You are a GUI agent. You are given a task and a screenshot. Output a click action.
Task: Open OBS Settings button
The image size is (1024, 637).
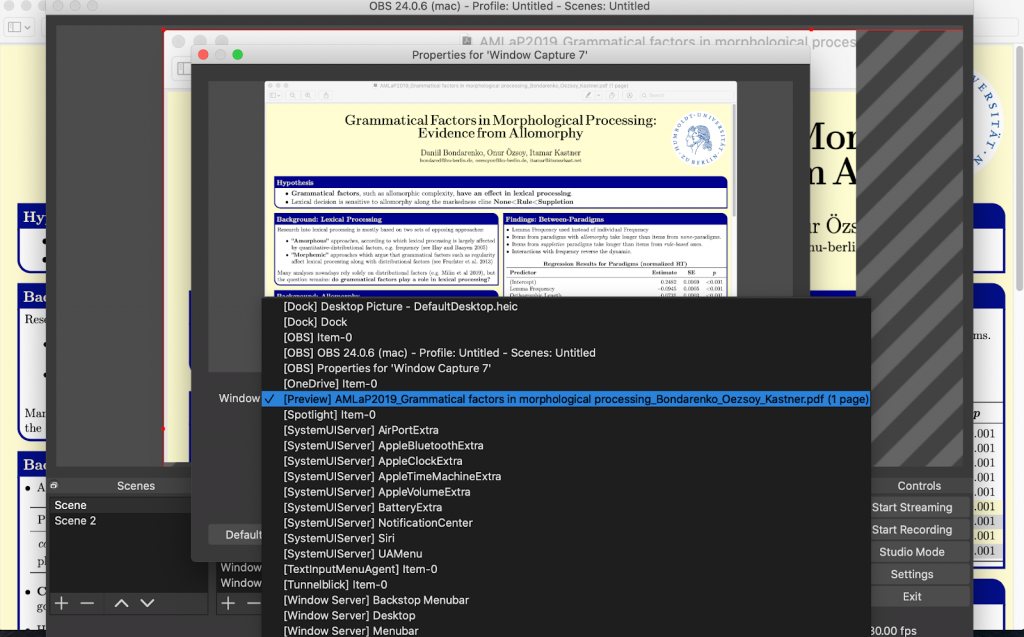coord(920,574)
